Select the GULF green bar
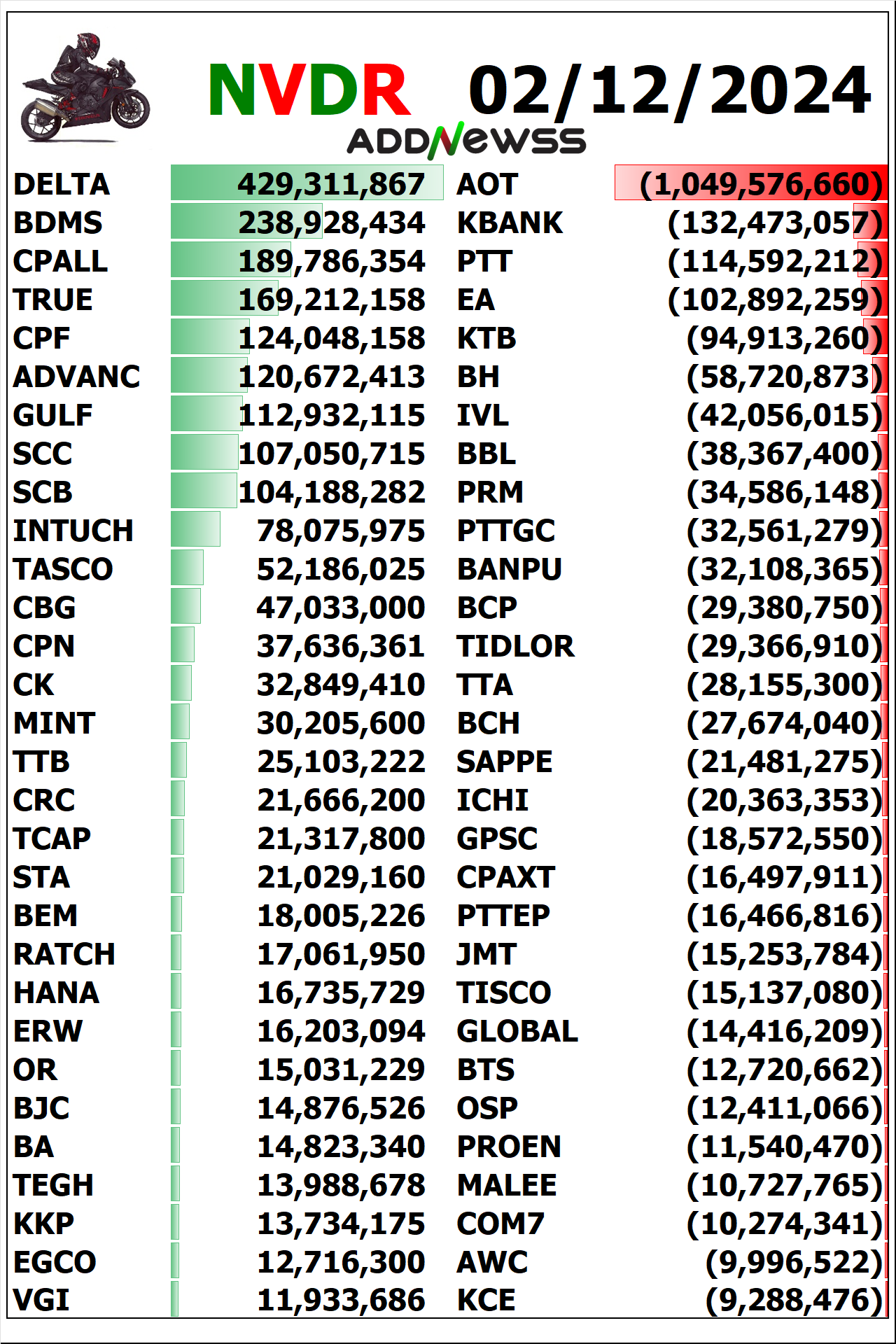This screenshot has height=1344, width=896. click(206, 414)
